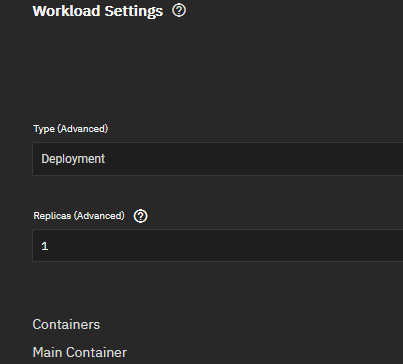403x364 pixels.
Task: Click the Workload Settings section heading
Action: tap(98, 11)
